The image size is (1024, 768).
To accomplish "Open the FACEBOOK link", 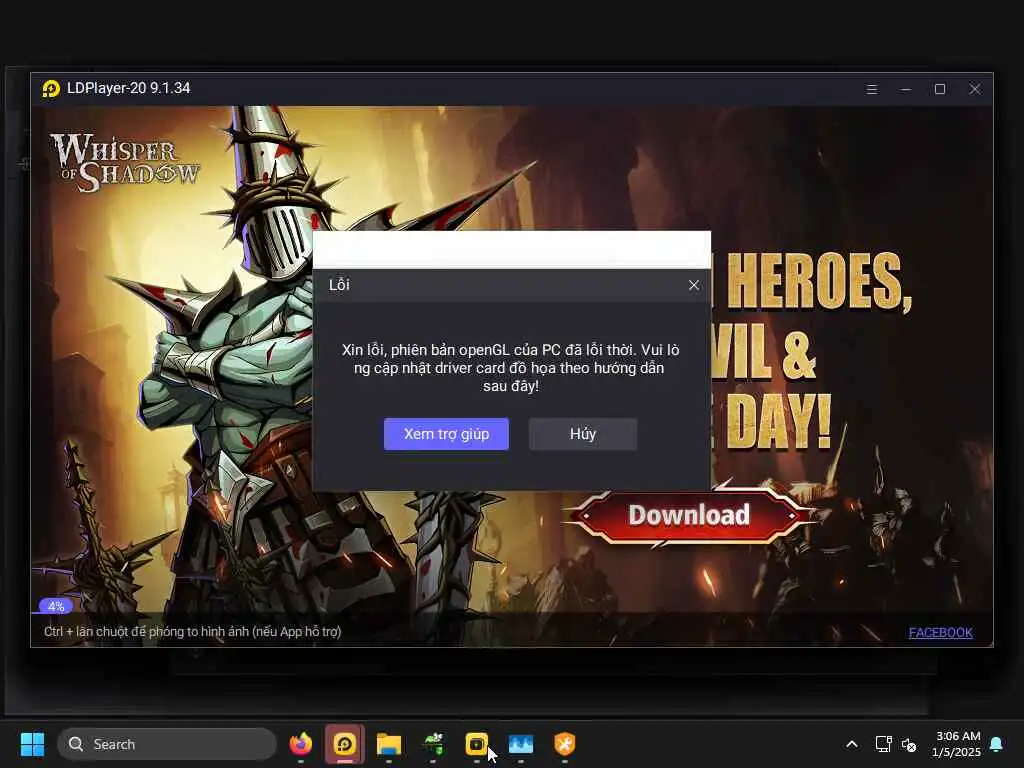I will pos(940,632).
